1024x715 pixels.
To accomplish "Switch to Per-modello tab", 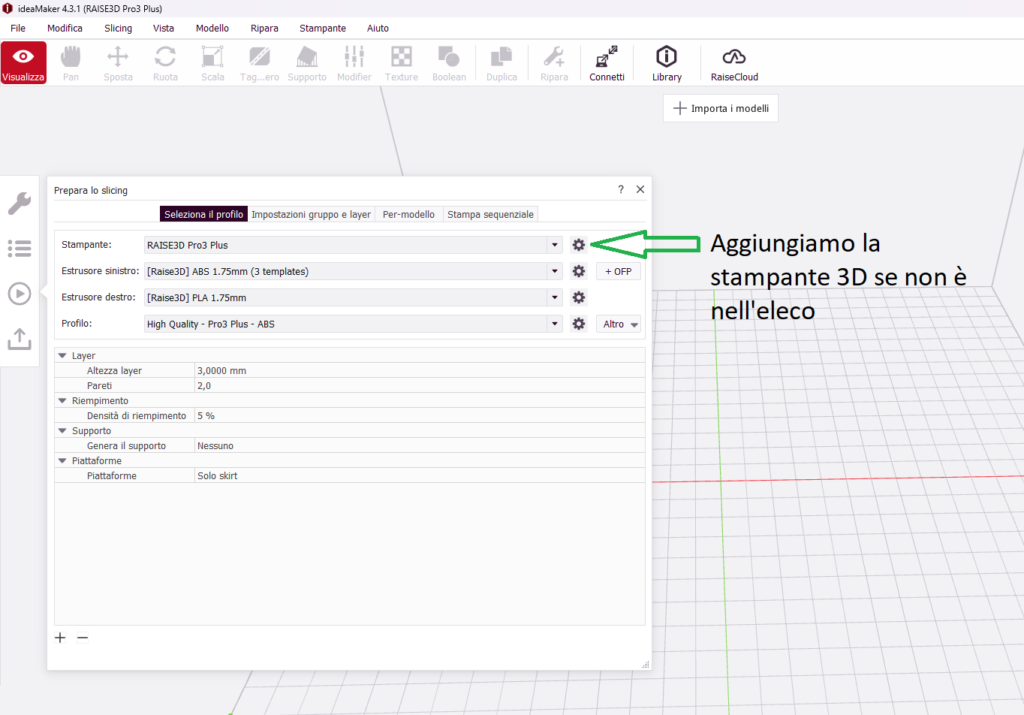I will 409,214.
